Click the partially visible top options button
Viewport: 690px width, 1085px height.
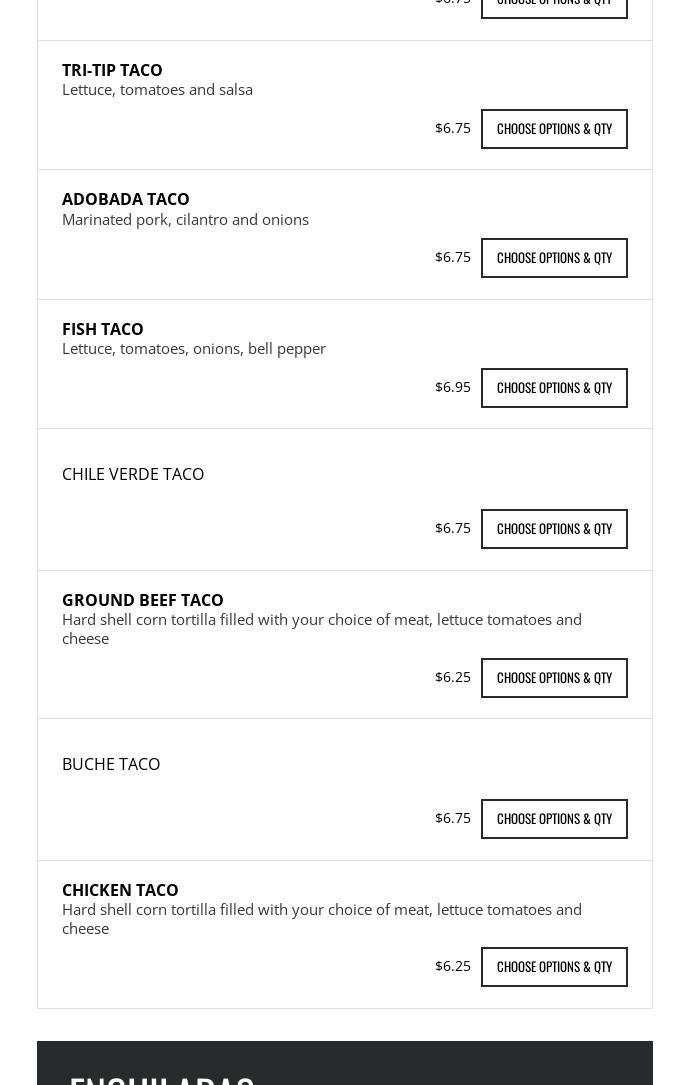[x=554, y=8]
